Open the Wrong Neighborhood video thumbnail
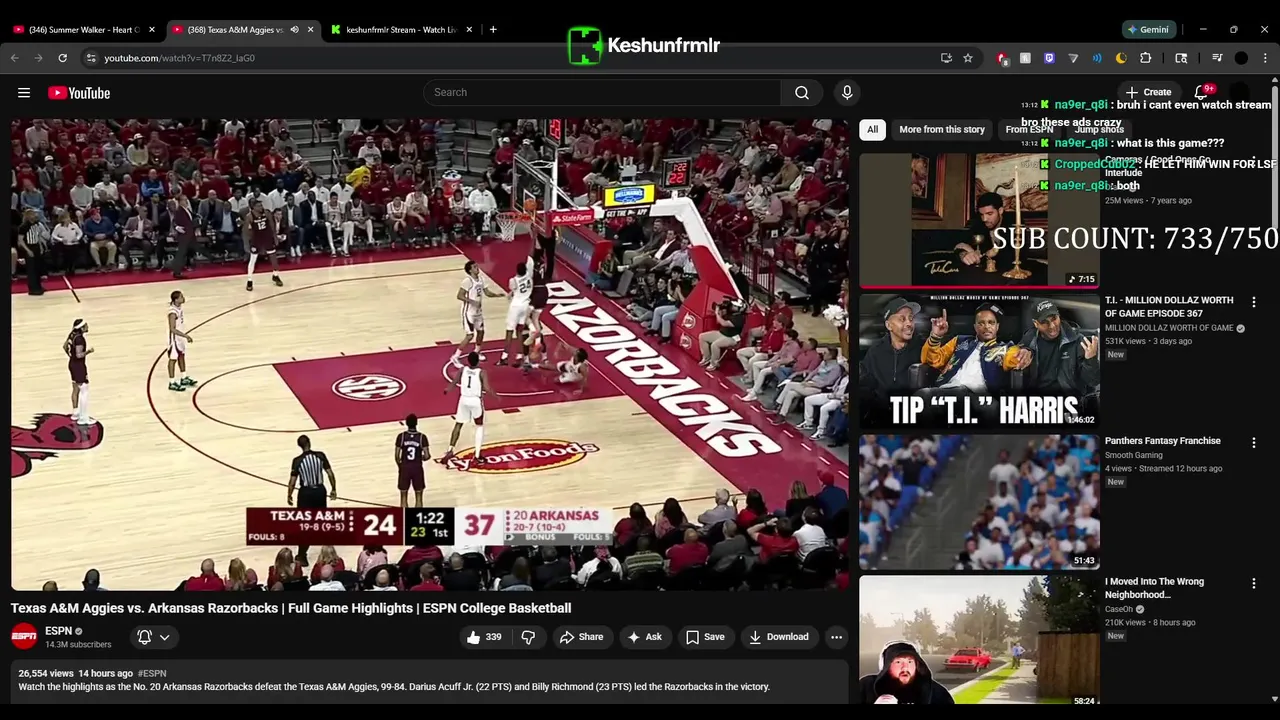 [x=979, y=641]
